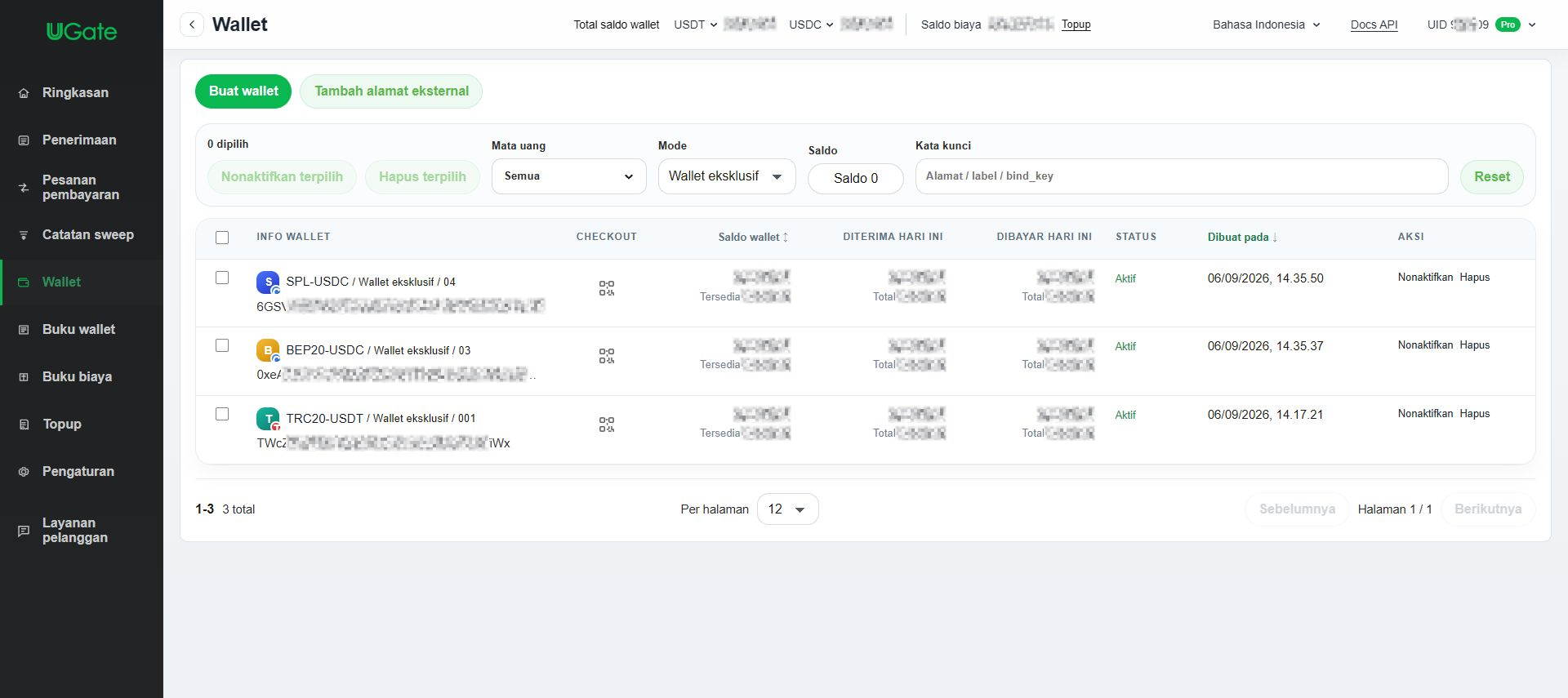Click Tambah alamat eksternal button
Image resolution: width=1568 pixels, height=698 pixels.
click(x=391, y=91)
